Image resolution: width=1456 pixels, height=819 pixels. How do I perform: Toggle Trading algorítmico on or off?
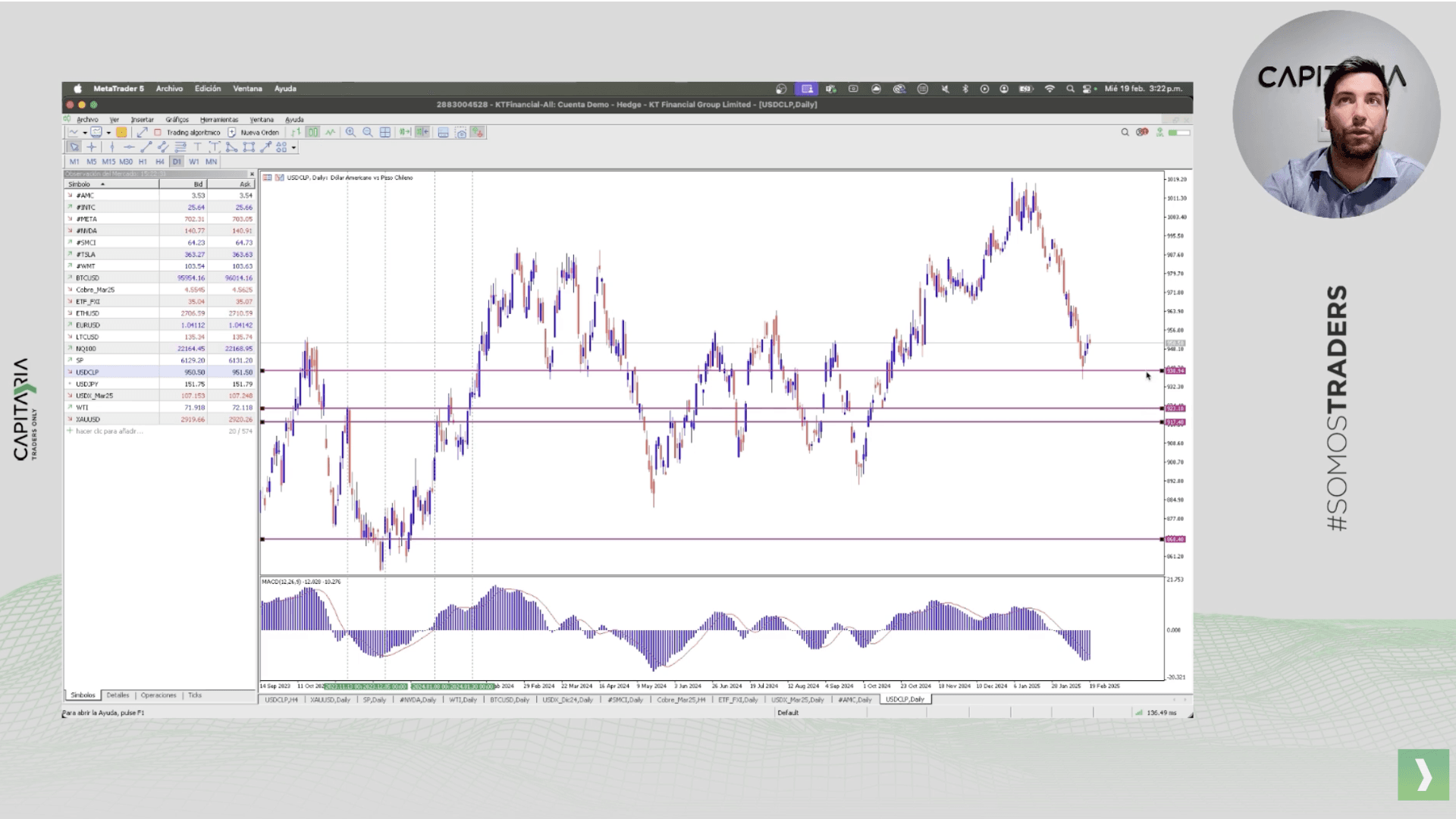(x=187, y=132)
